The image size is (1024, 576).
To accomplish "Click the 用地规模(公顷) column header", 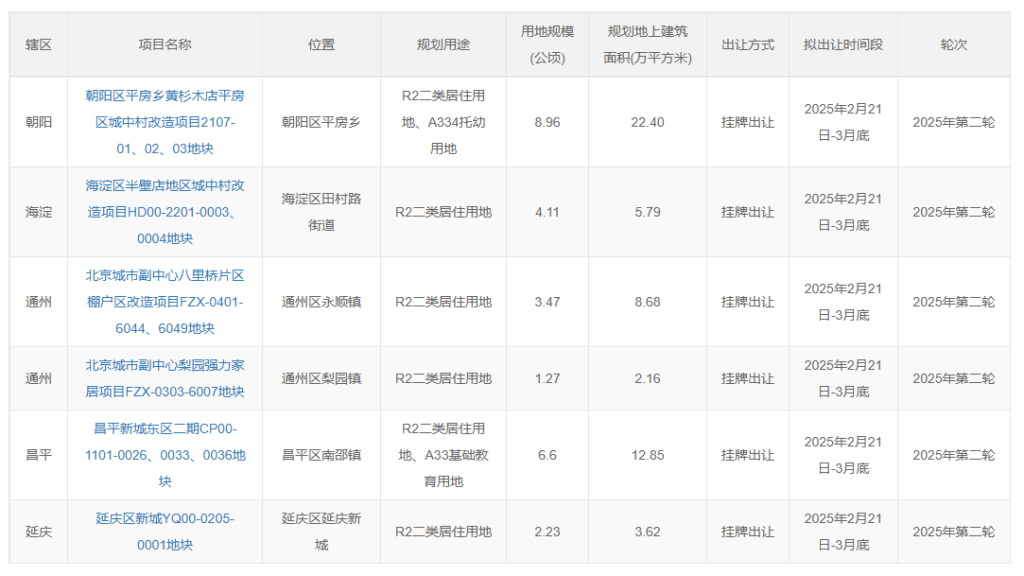I will (547, 44).
